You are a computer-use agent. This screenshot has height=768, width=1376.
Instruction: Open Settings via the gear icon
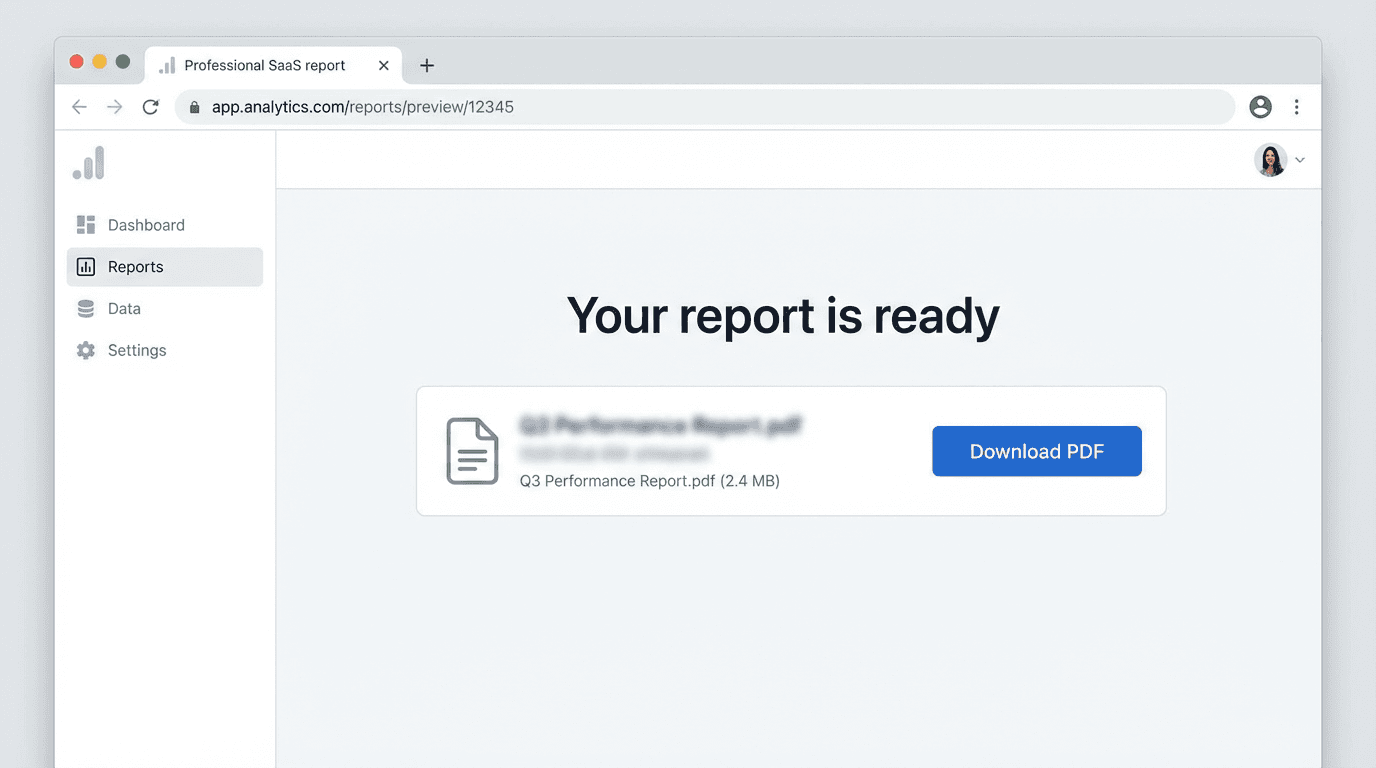click(85, 350)
